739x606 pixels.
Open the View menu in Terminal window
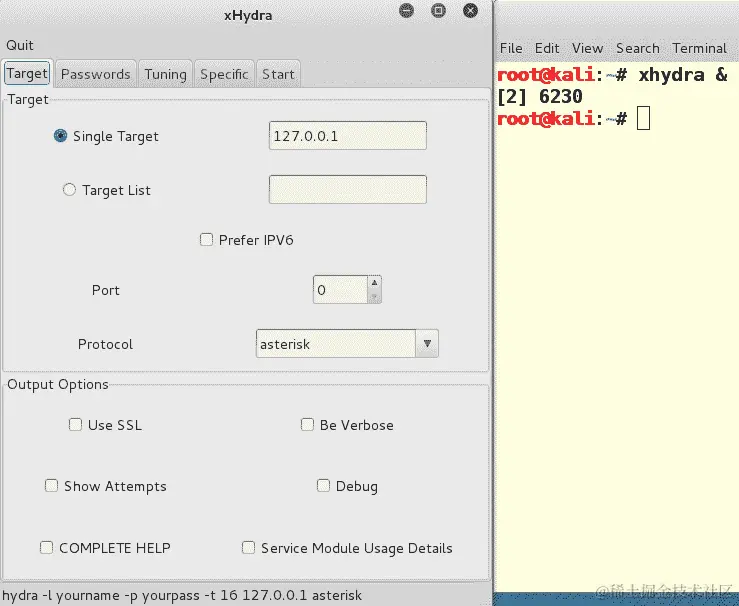point(587,48)
